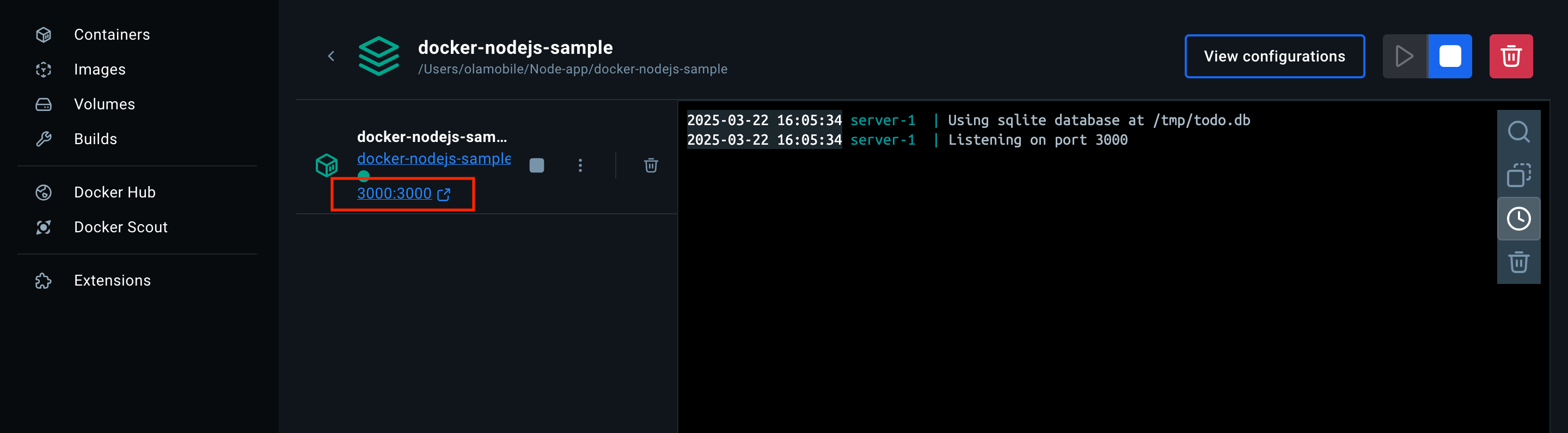Delete the compose stack with red trash button
The image size is (1568, 433).
[1511, 57]
